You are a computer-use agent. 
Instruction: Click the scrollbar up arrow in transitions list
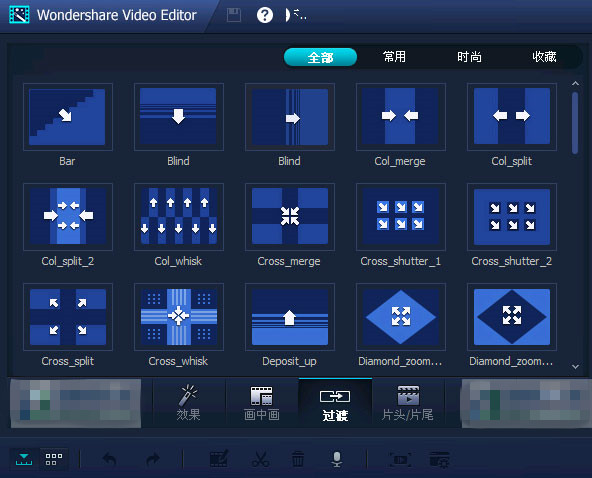(x=575, y=83)
